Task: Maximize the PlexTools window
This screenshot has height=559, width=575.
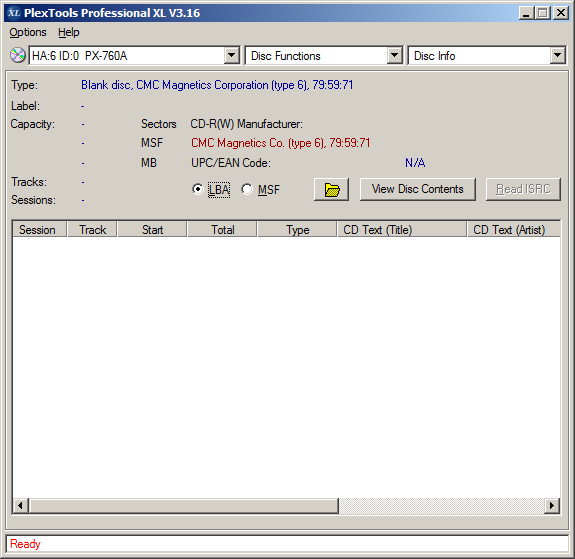Action: (x=543, y=13)
